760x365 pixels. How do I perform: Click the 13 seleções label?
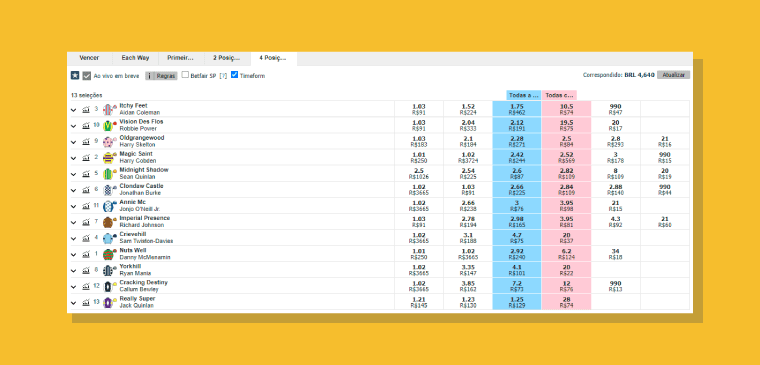[x=87, y=95]
